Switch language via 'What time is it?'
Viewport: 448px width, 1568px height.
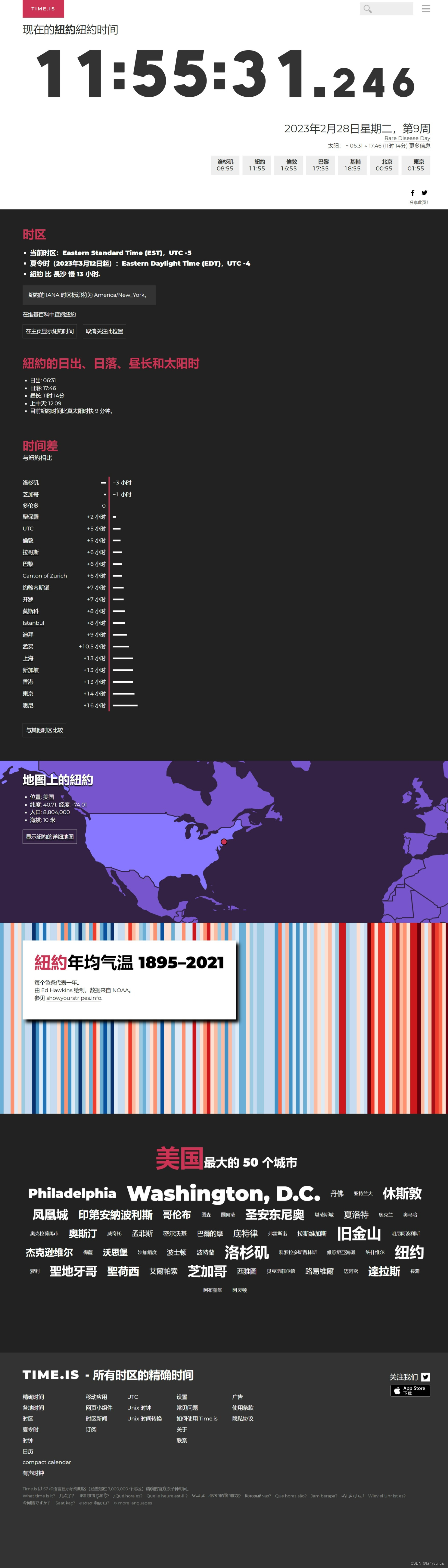39,1496
